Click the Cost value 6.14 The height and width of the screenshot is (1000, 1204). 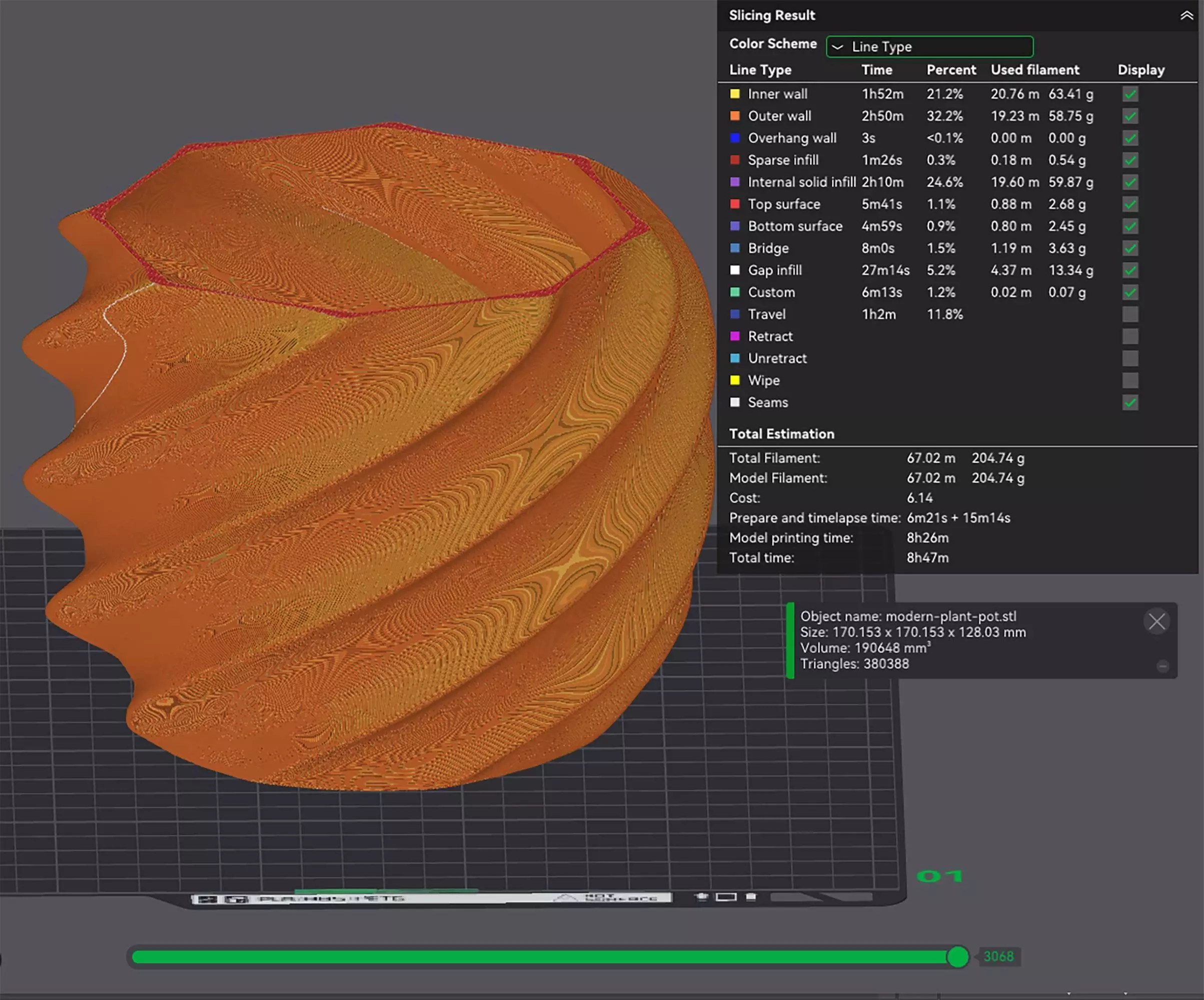click(919, 498)
